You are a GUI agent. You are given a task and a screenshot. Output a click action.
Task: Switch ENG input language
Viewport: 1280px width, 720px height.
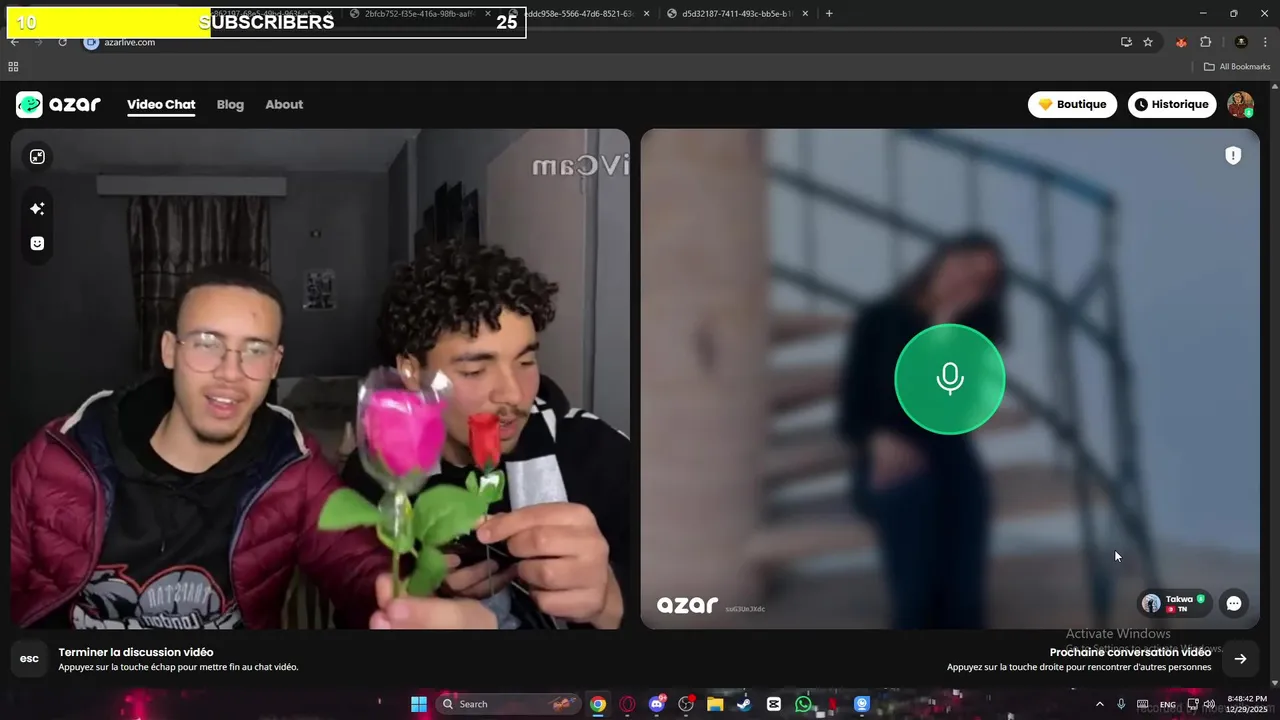click(x=1167, y=704)
